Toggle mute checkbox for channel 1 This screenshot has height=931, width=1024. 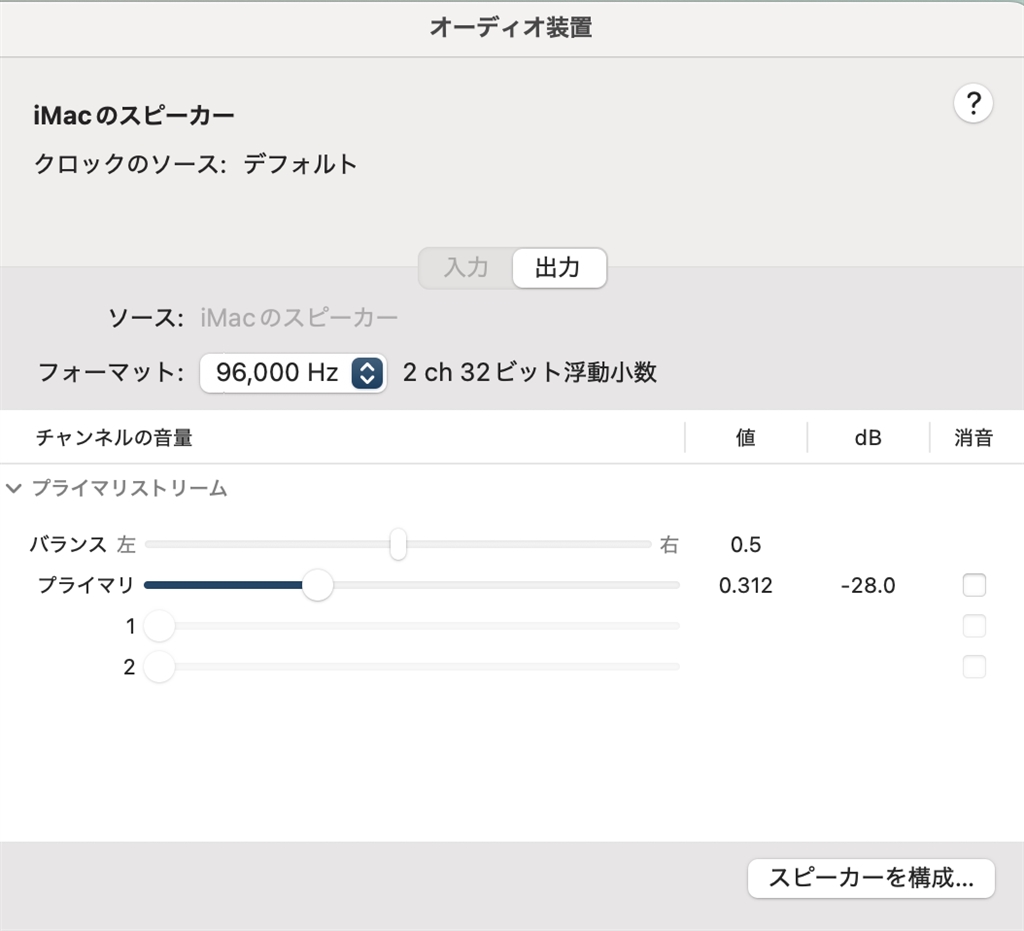974,626
